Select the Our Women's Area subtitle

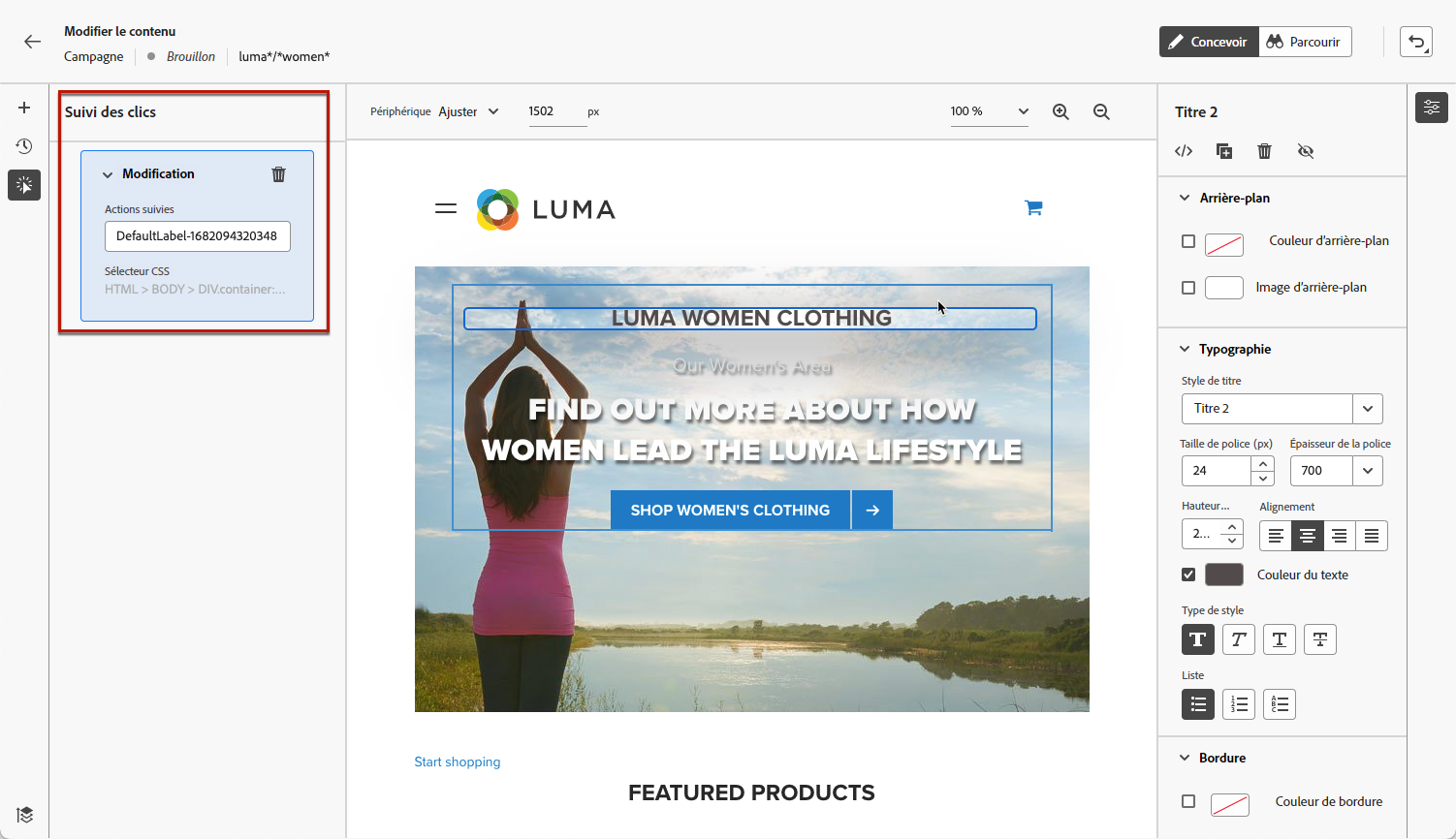click(752, 367)
